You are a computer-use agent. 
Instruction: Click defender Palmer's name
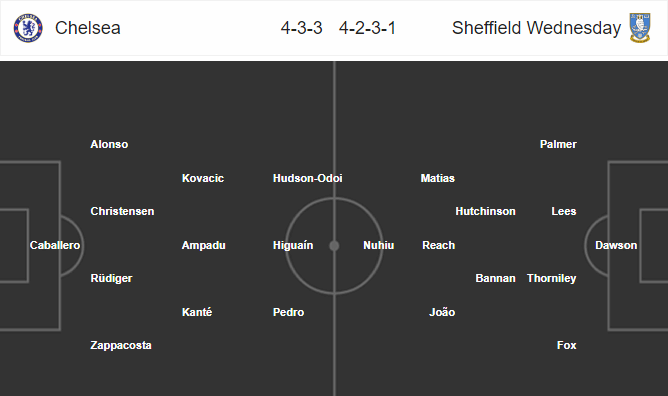point(558,144)
